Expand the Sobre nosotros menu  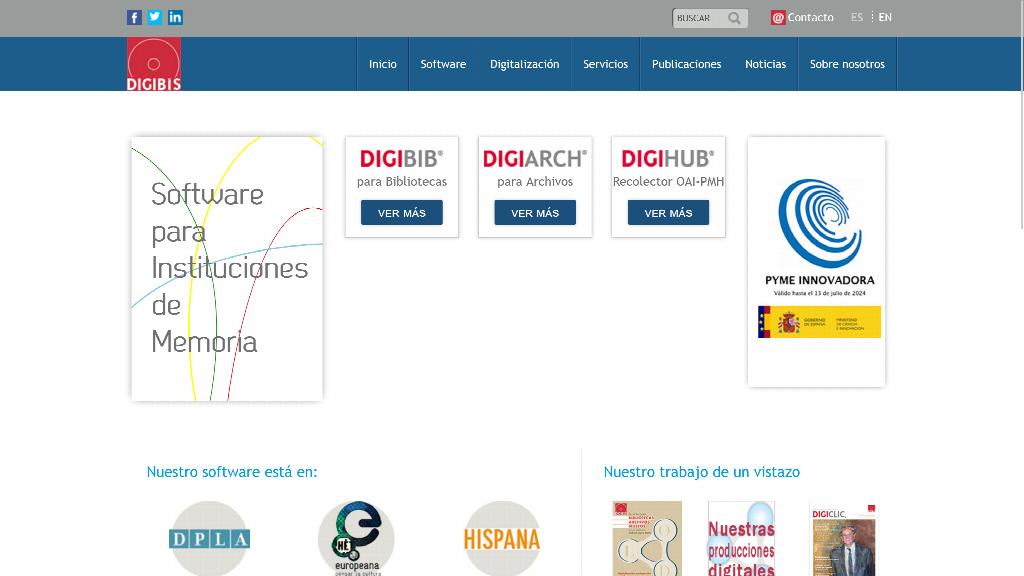click(x=847, y=64)
